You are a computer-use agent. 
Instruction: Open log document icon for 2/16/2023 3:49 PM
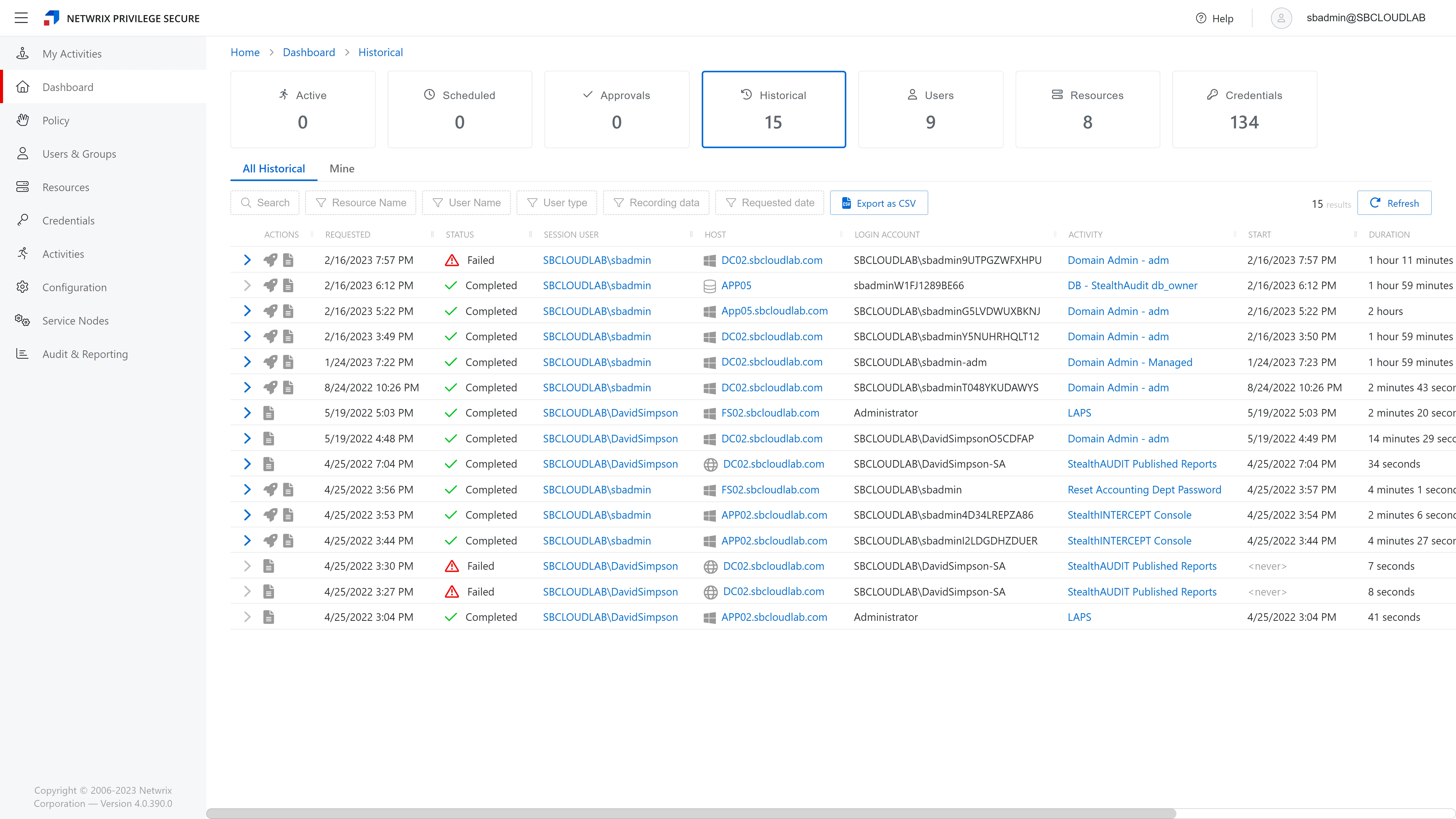coord(288,336)
